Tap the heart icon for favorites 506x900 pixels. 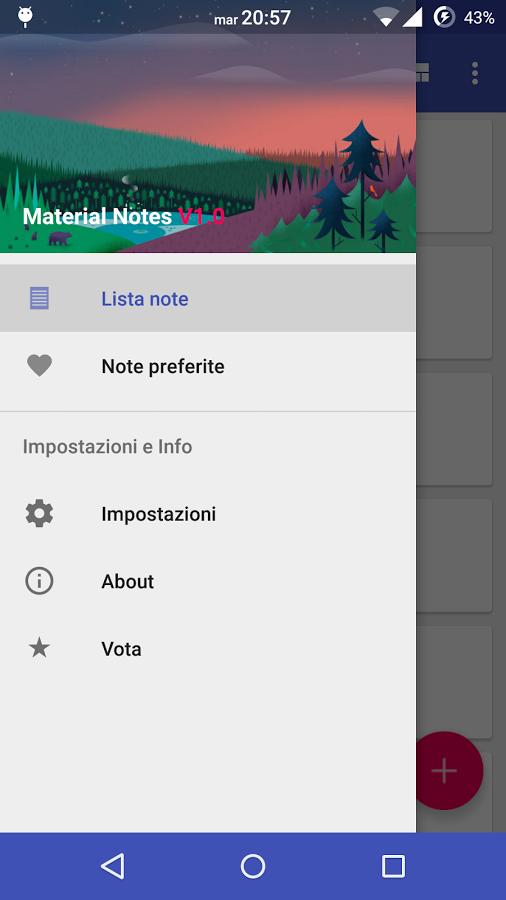point(40,366)
